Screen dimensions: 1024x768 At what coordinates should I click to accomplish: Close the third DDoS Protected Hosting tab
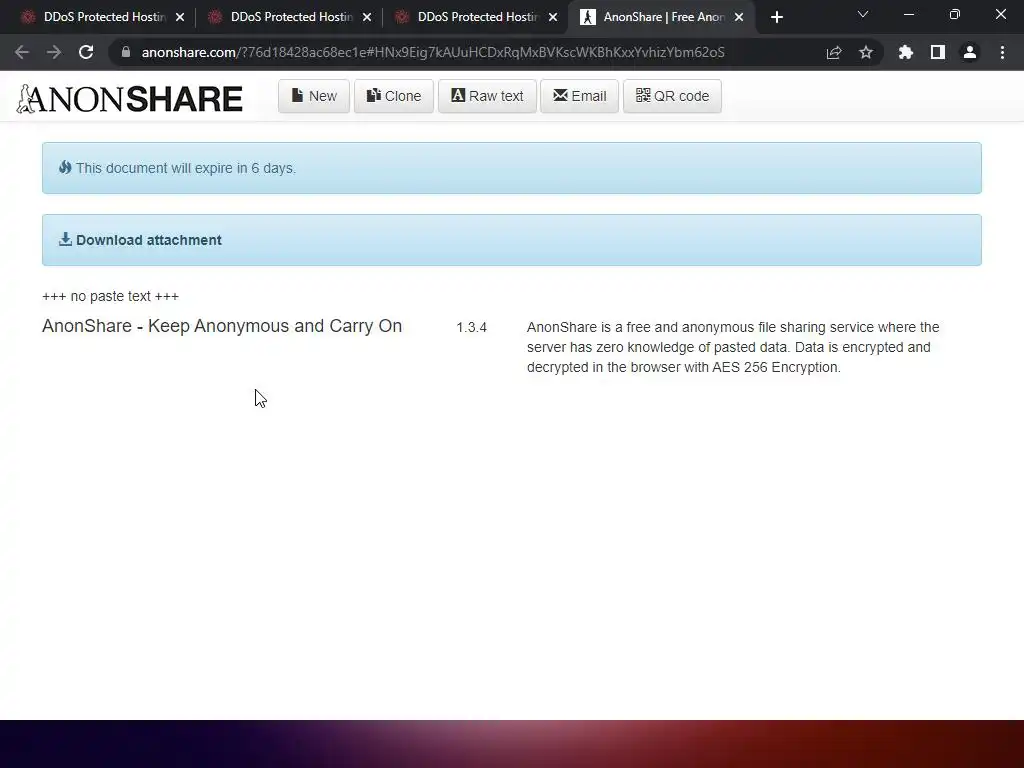pyautogui.click(x=553, y=18)
